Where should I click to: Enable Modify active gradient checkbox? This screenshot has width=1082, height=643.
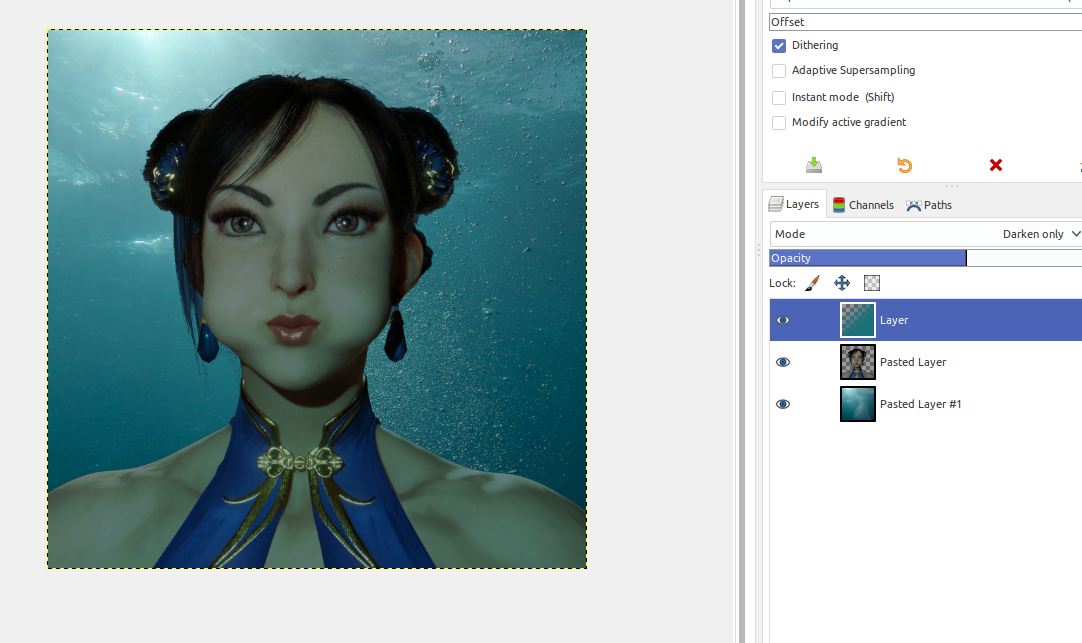(779, 123)
